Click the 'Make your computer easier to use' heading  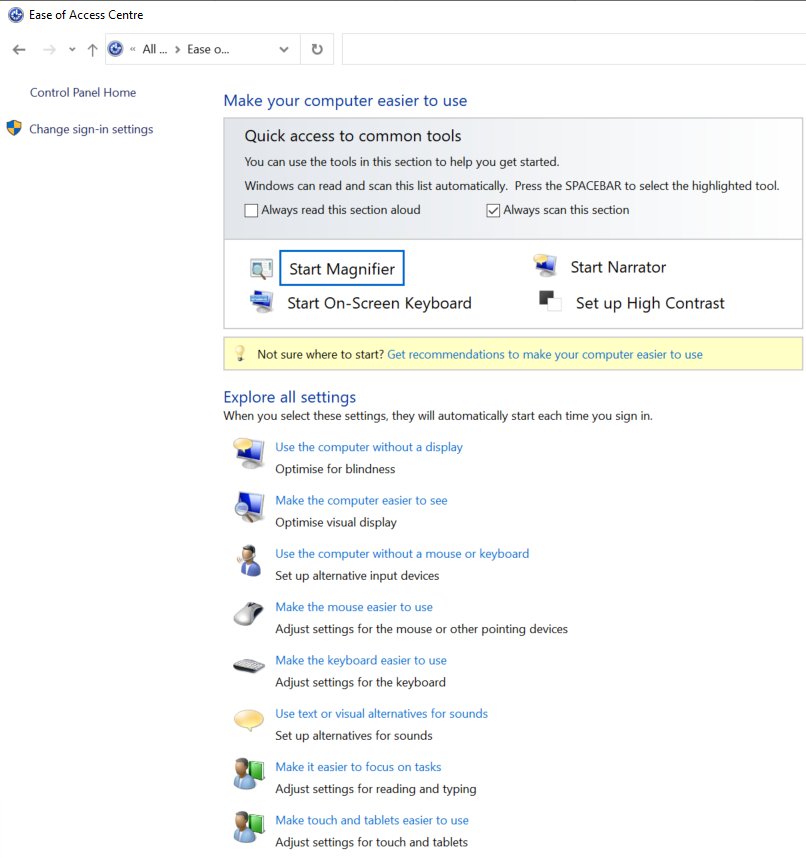(x=345, y=101)
